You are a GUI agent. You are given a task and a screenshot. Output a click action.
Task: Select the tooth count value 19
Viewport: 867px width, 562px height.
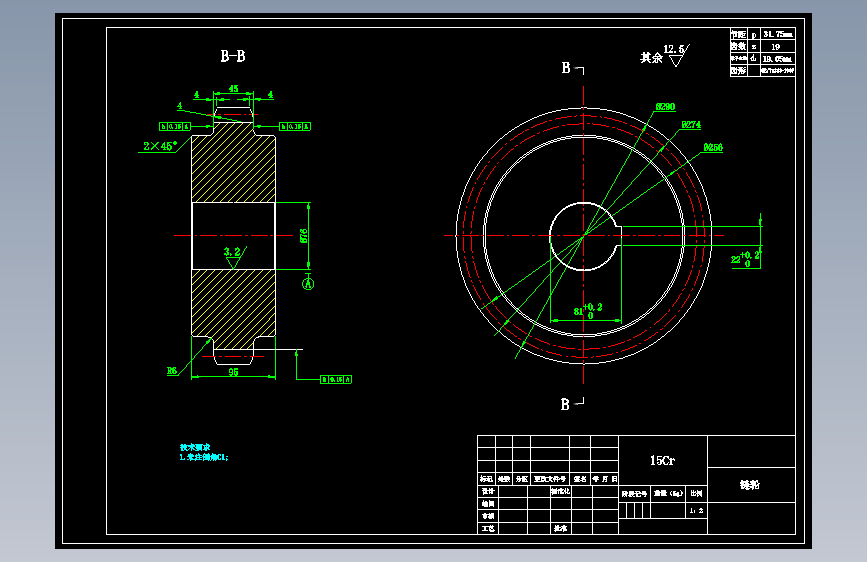pyautogui.click(x=778, y=47)
